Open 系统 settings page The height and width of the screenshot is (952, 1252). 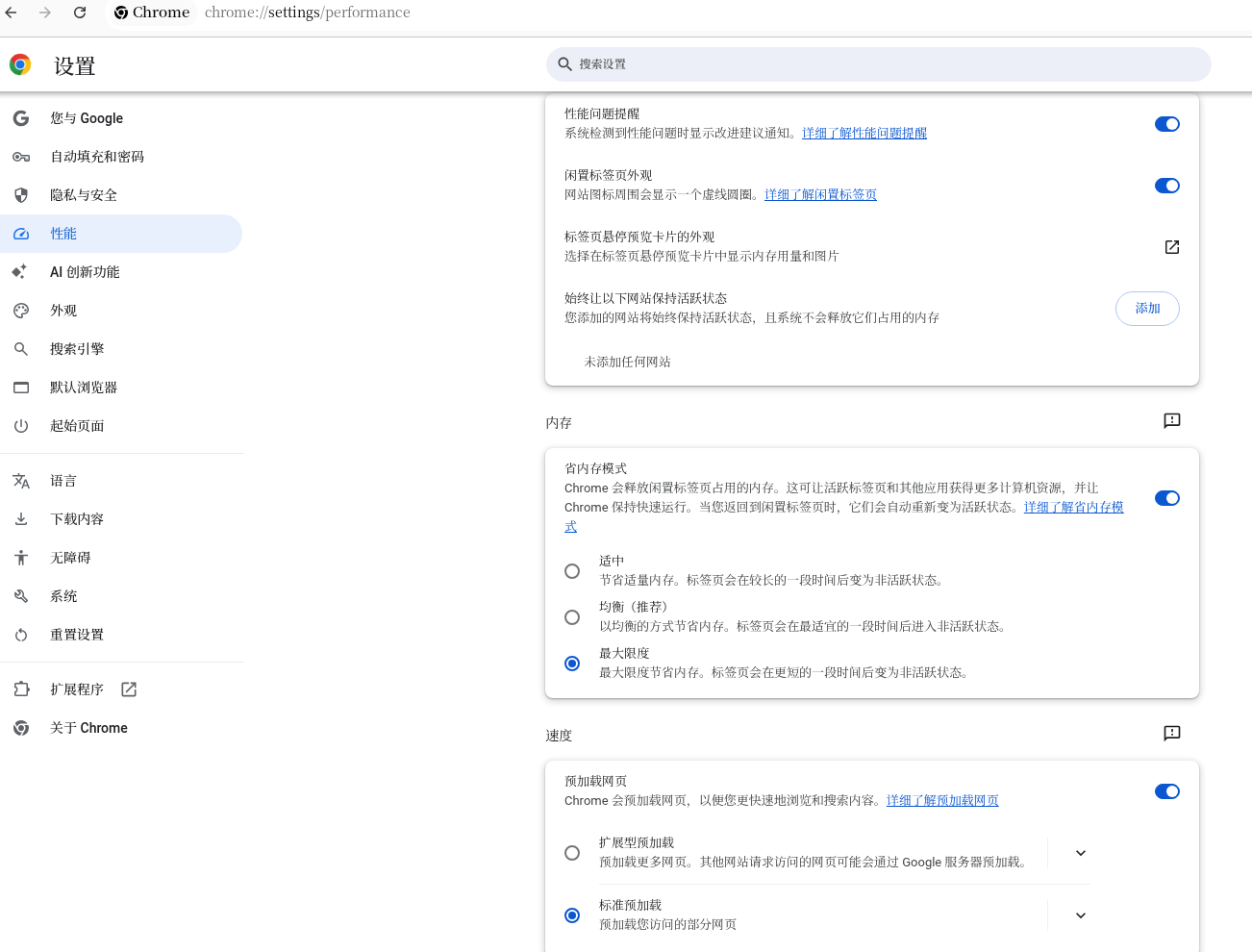tap(121, 596)
